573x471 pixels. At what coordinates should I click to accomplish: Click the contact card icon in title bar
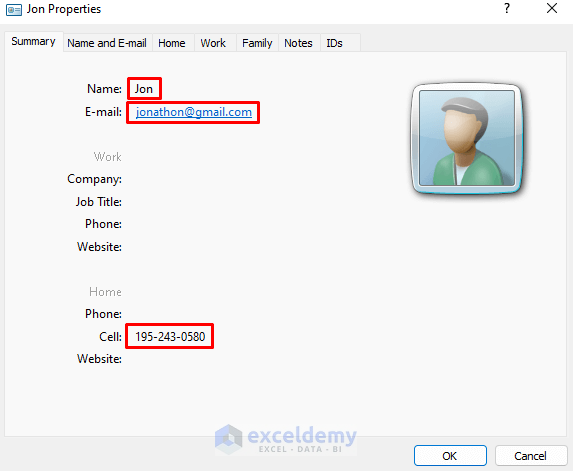14,10
